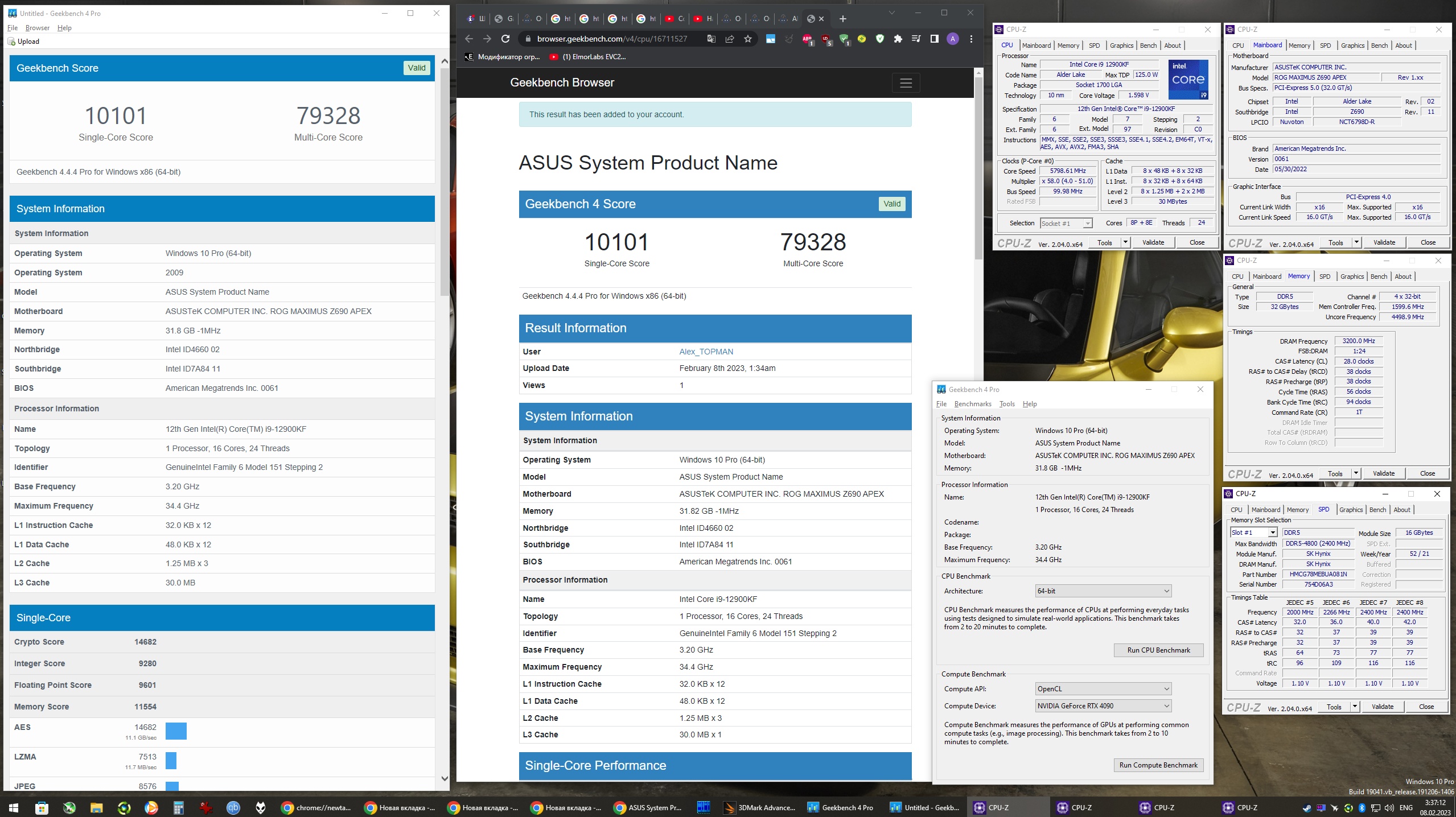Open the Benchmarks menu in Geekbench 4 Pro
The image size is (1456, 817).
(973, 404)
